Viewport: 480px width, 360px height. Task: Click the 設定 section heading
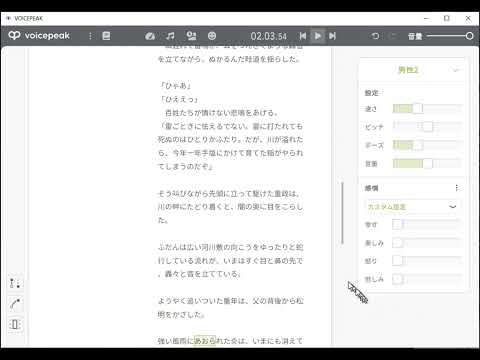click(372, 93)
